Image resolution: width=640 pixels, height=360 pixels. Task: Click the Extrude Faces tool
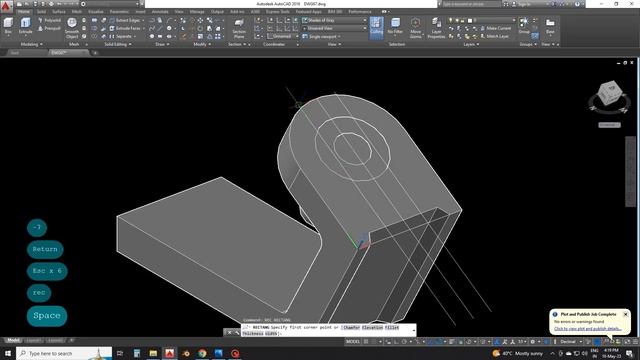pyautogui.click(x=127, y=29)
